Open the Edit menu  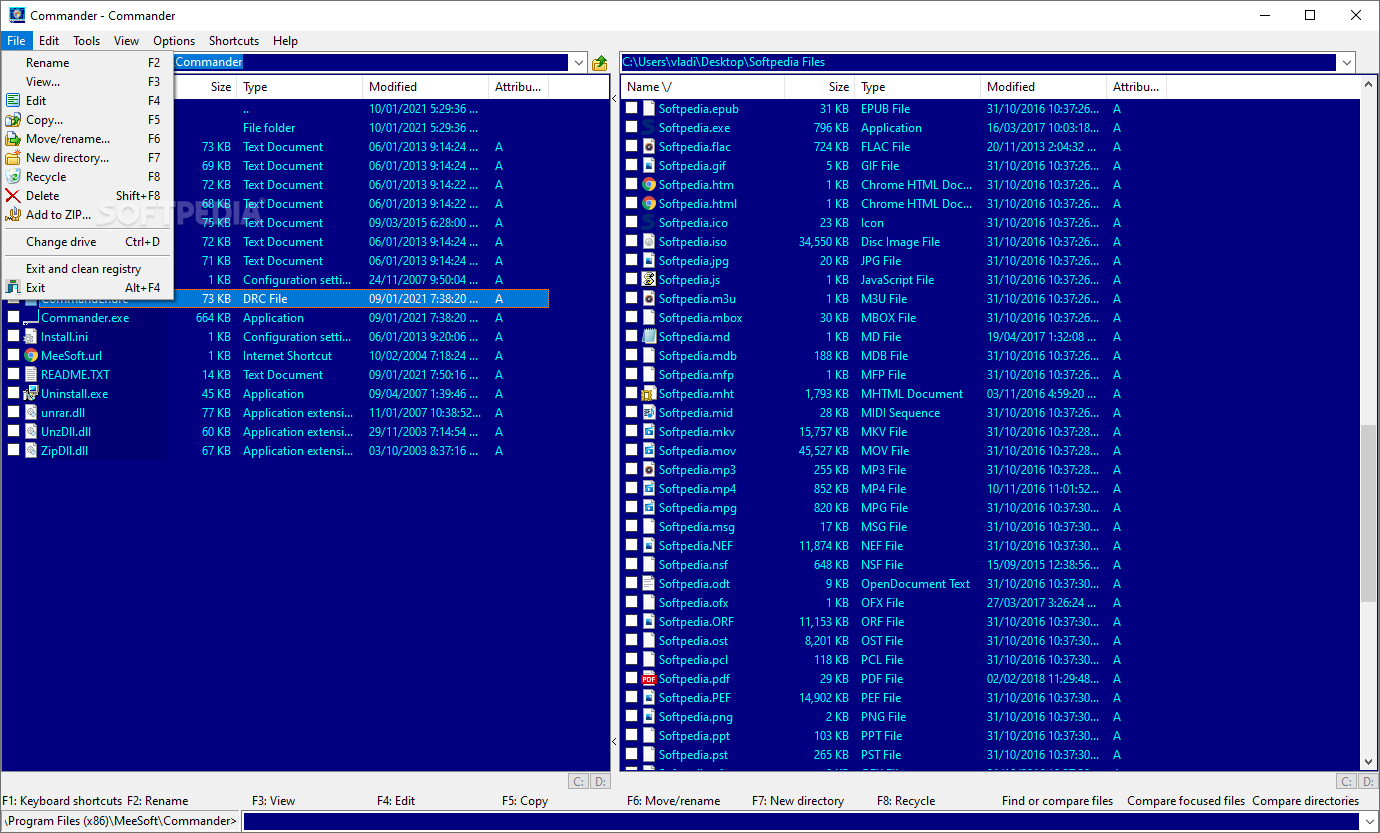pyautogui.click(x=49, y=41)
